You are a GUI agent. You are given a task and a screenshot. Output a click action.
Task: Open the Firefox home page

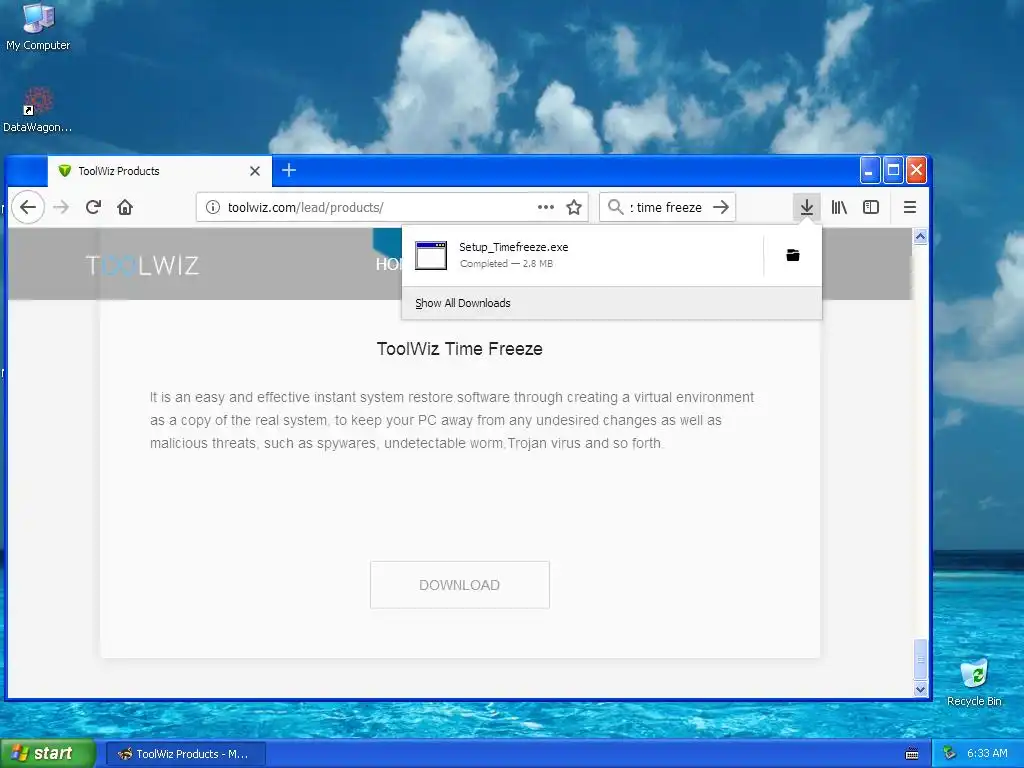[x=125, y=207]
